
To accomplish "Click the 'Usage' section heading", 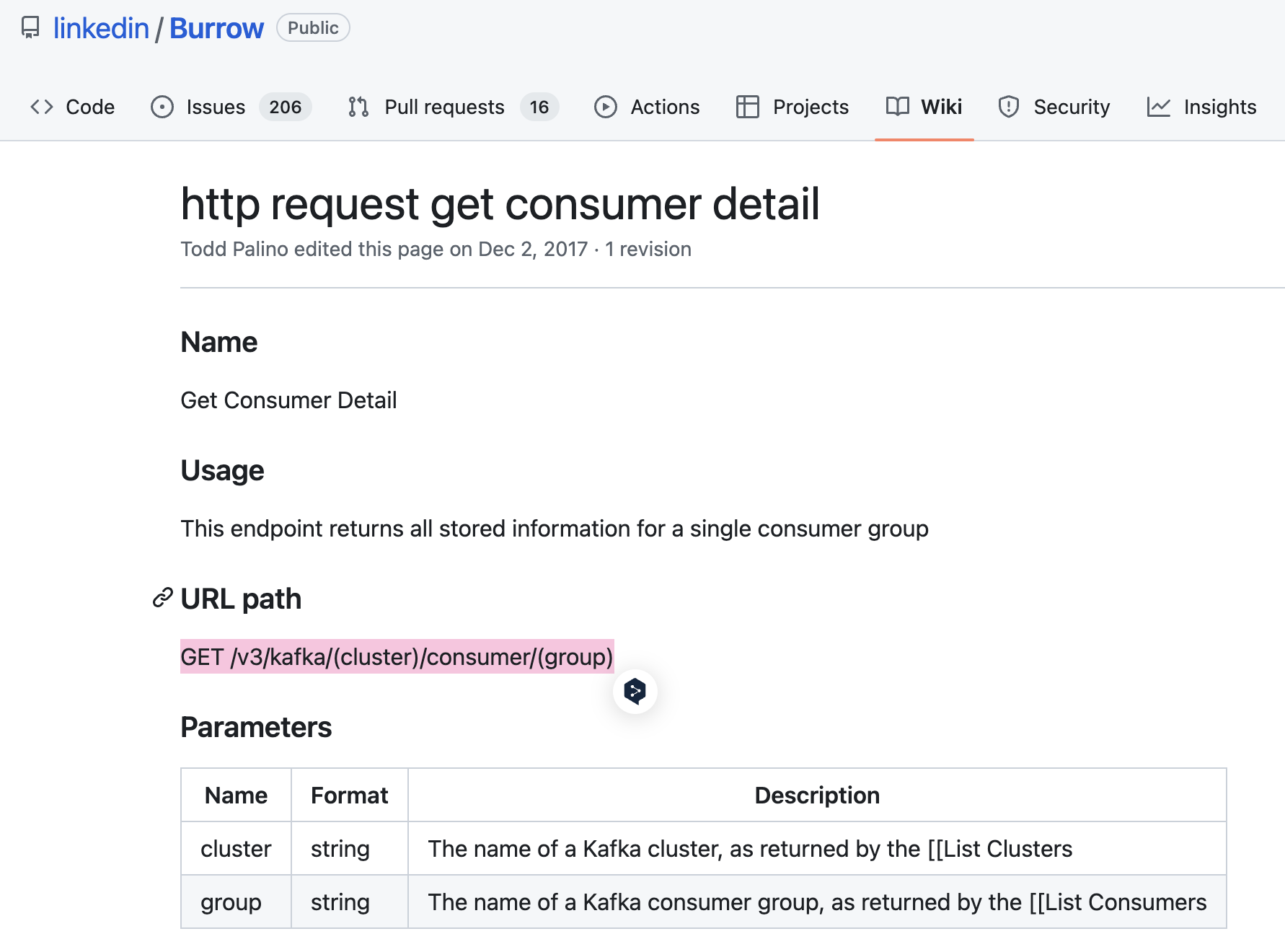I will tap(222, 470).
